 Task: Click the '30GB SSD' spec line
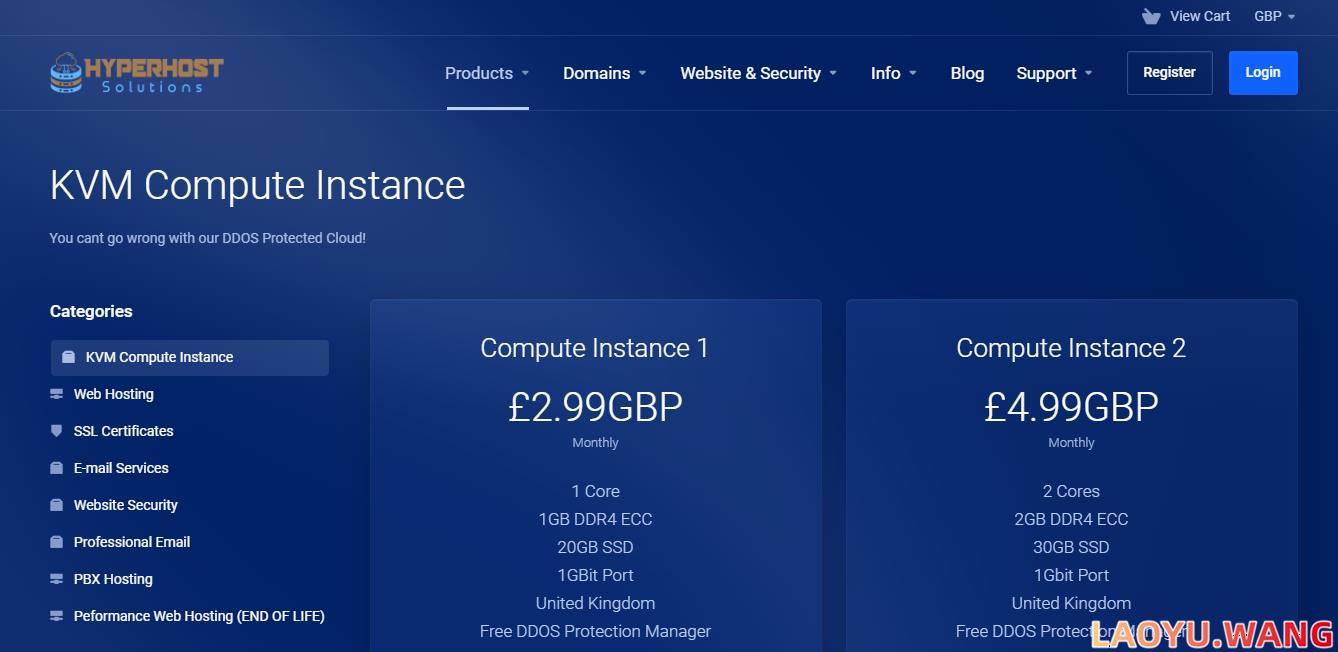click(x=1071, y=547)
